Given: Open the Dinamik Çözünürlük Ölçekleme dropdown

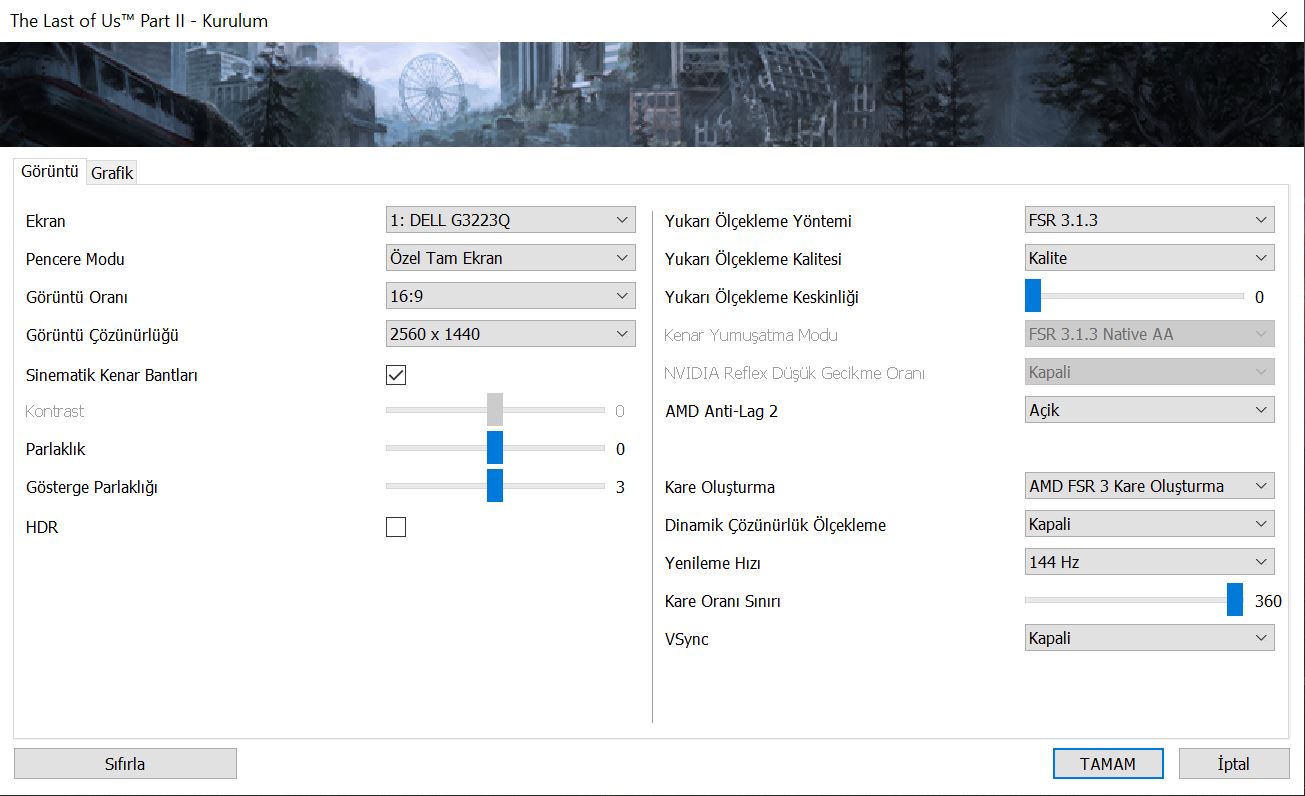Looking at the screenshot, I should [x=1150, y=524].
